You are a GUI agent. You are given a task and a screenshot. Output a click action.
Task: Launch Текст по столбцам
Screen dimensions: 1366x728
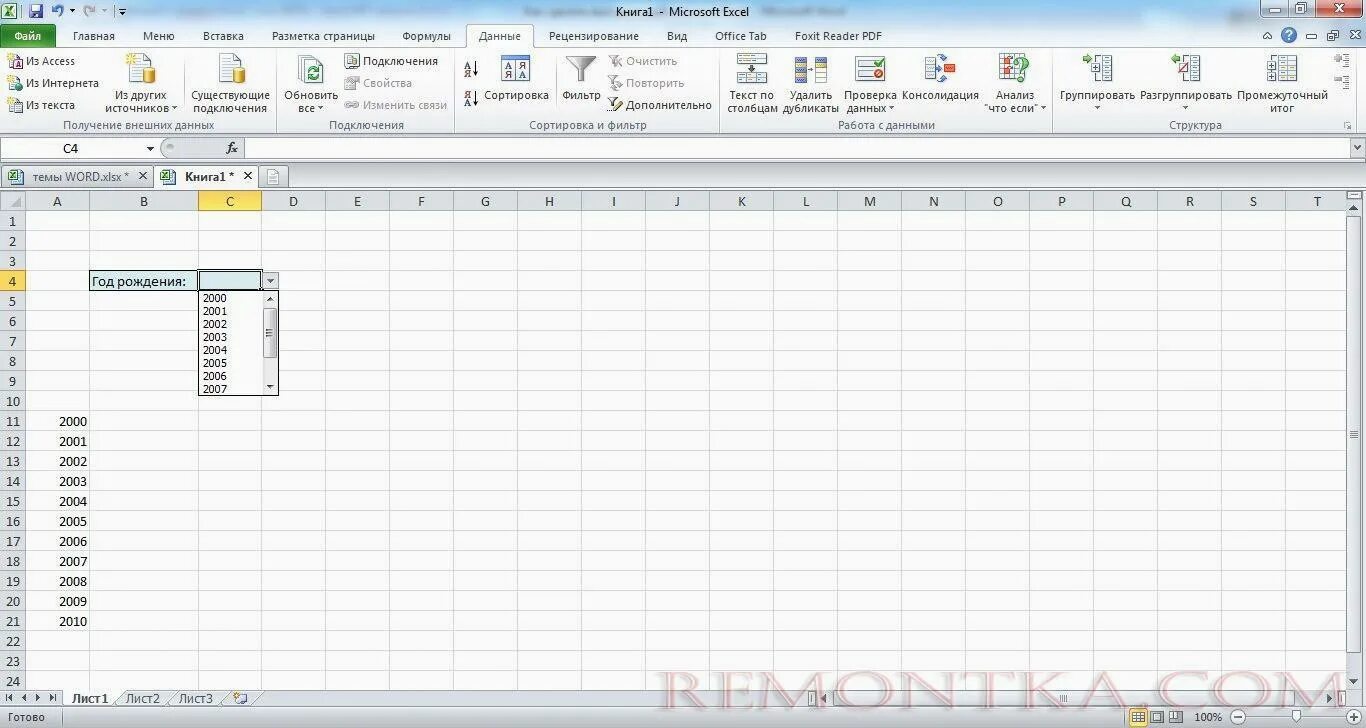point(752,84)
